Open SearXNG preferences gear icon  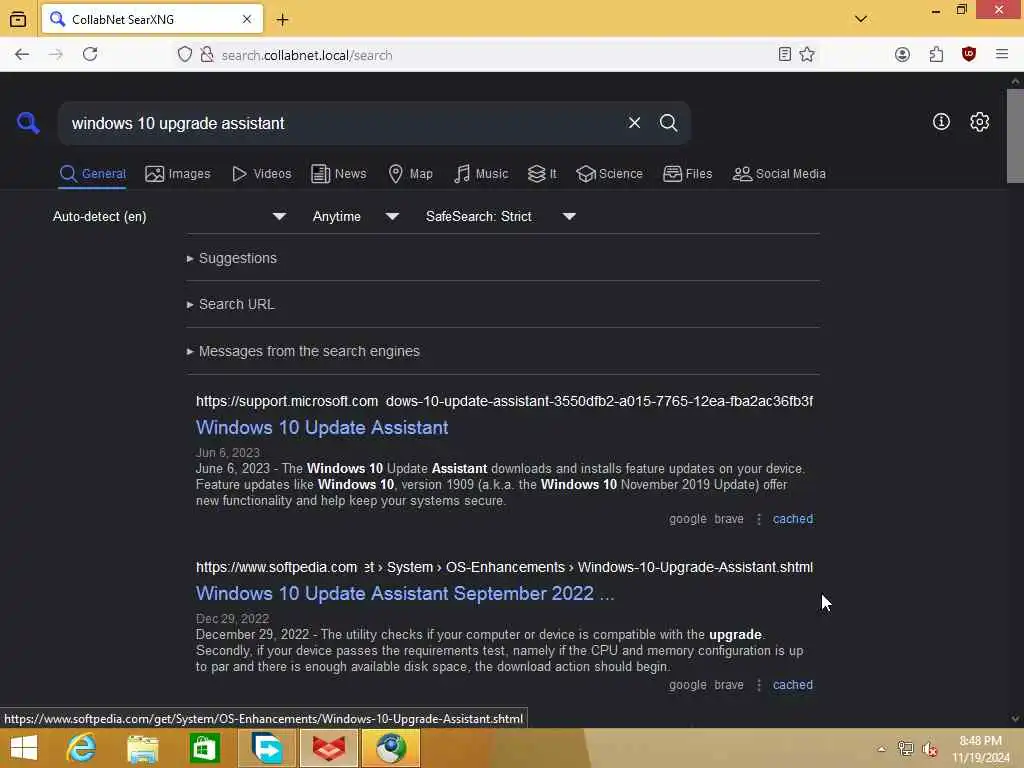979,121
